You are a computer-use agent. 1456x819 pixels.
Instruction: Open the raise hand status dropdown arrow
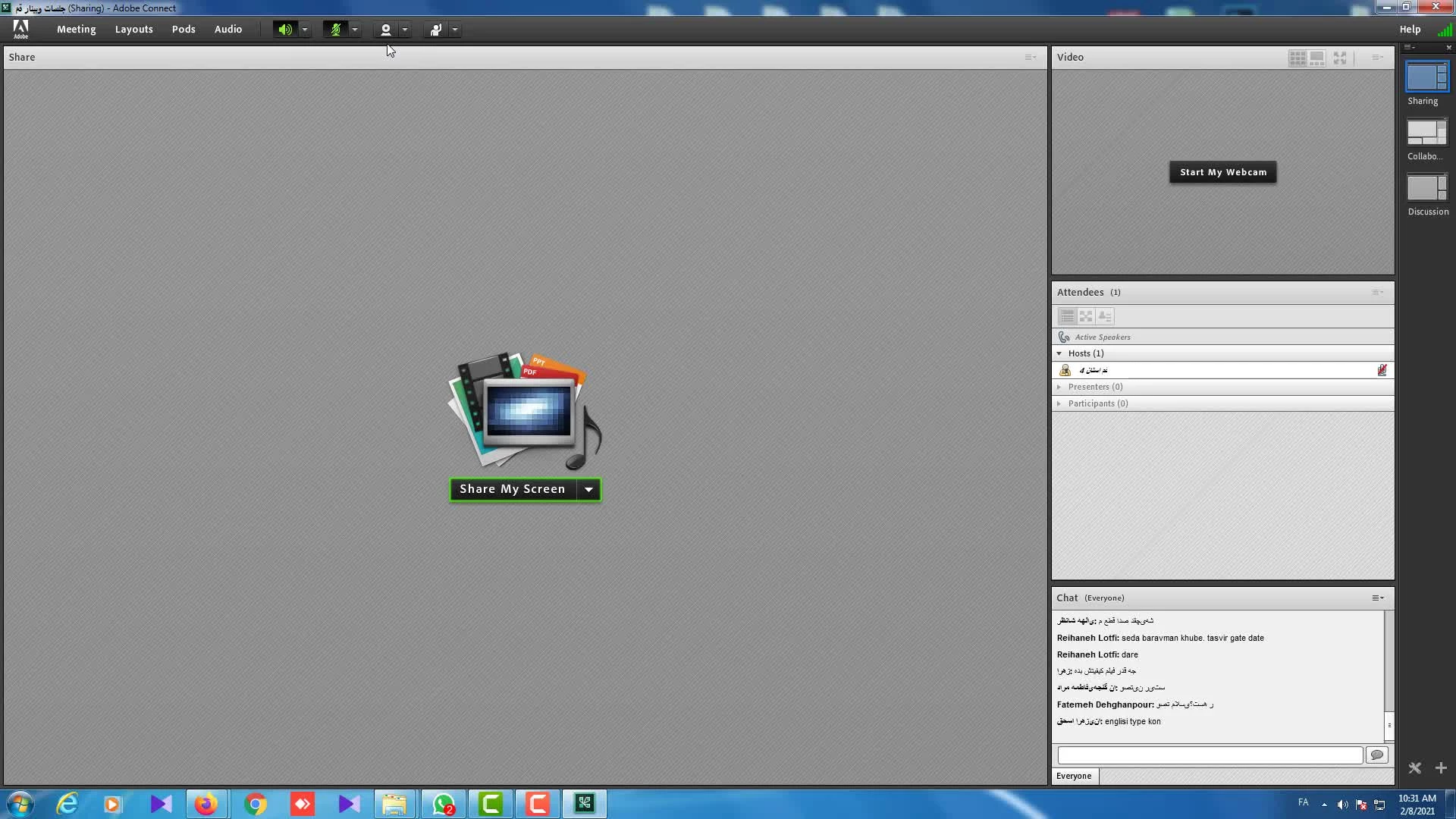(455, 30)
